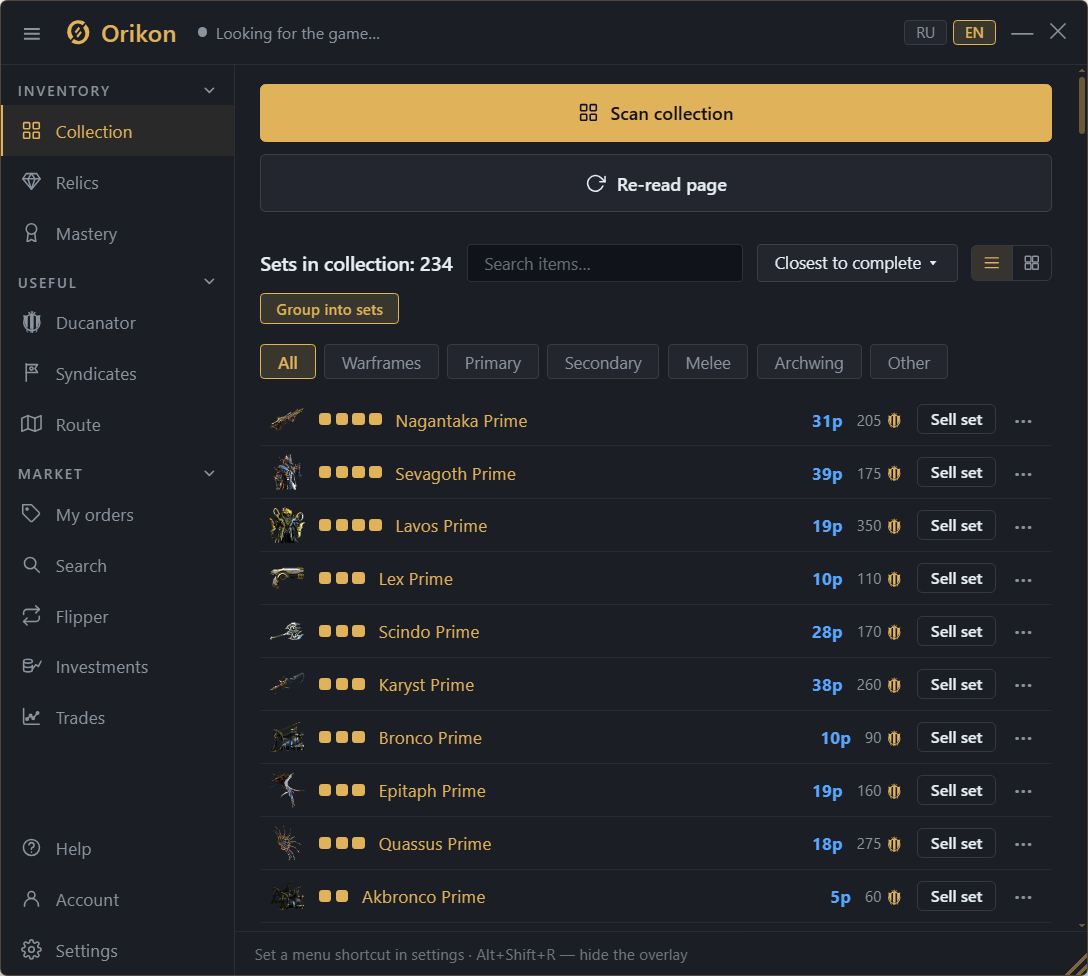
Task: Toggle Group into sets
Action: click(329, 309)
